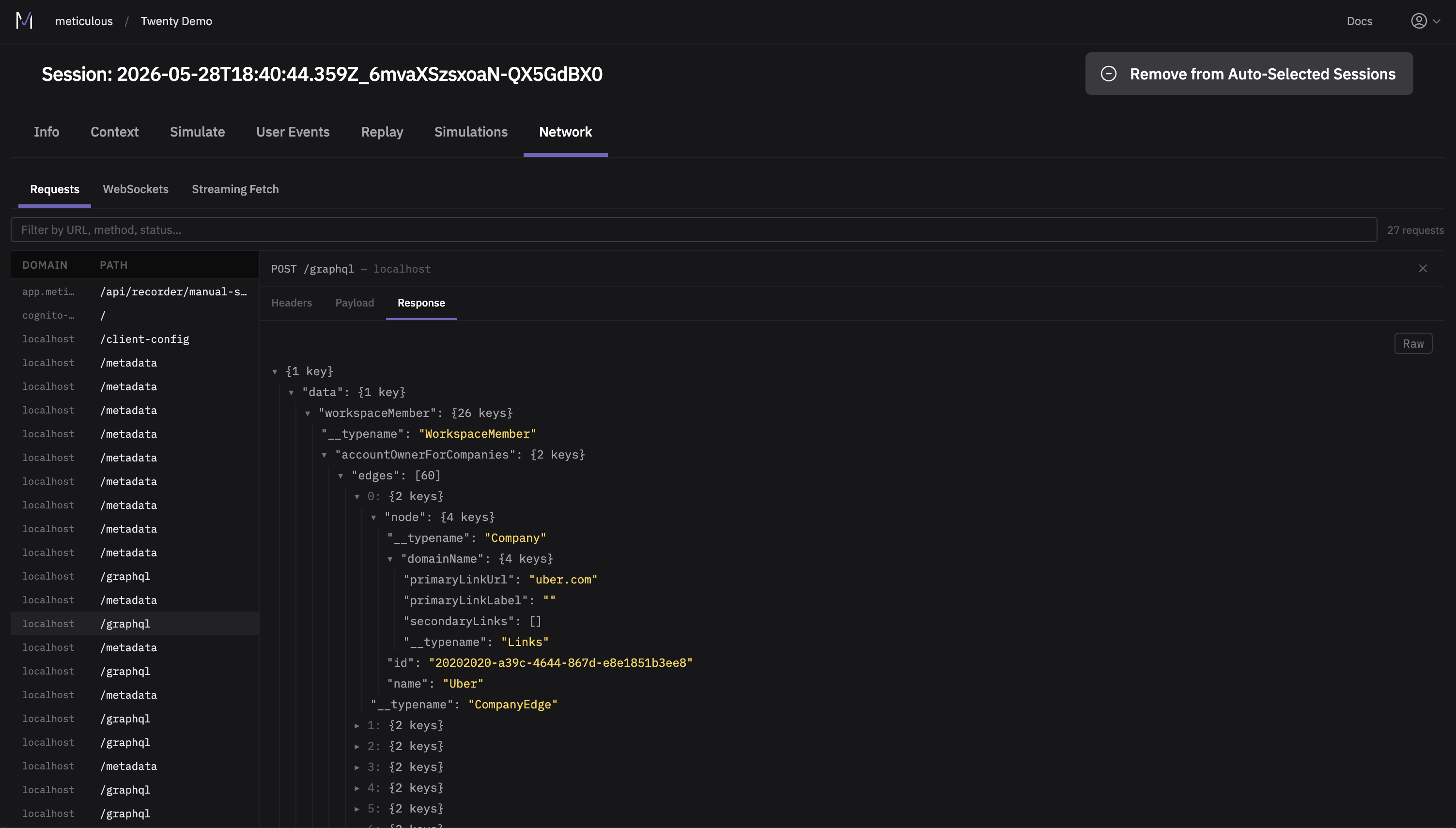Switch to the Info tab
The width and height of the screenshot is (1456, 828).
[x=46, y=132]
